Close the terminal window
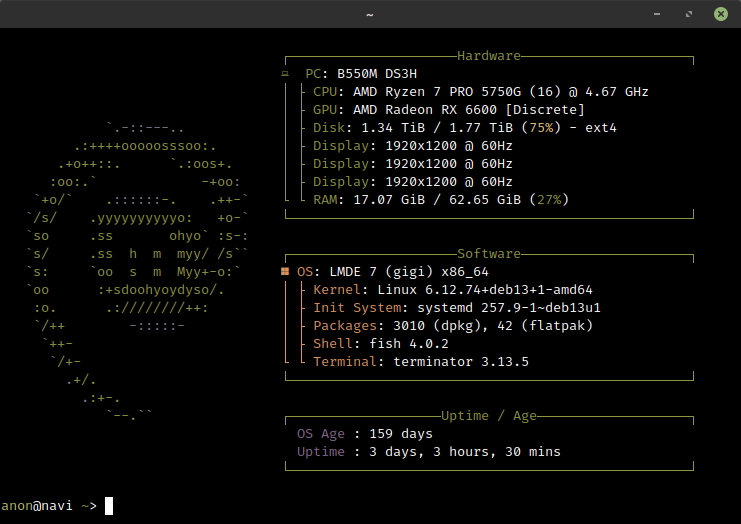The height and width of the screenshot is (524, 741). point(721,14)
